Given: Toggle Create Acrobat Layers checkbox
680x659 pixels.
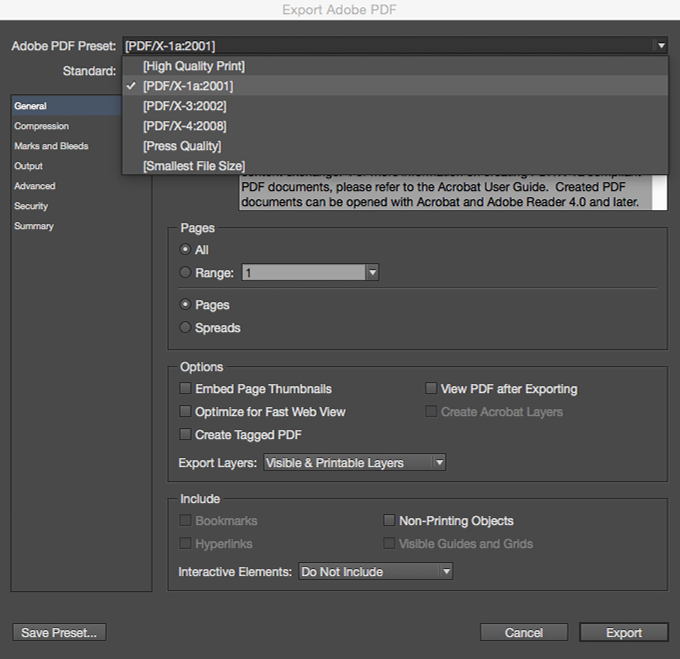Looking at the screenshot, I should [x=431, y=411].
